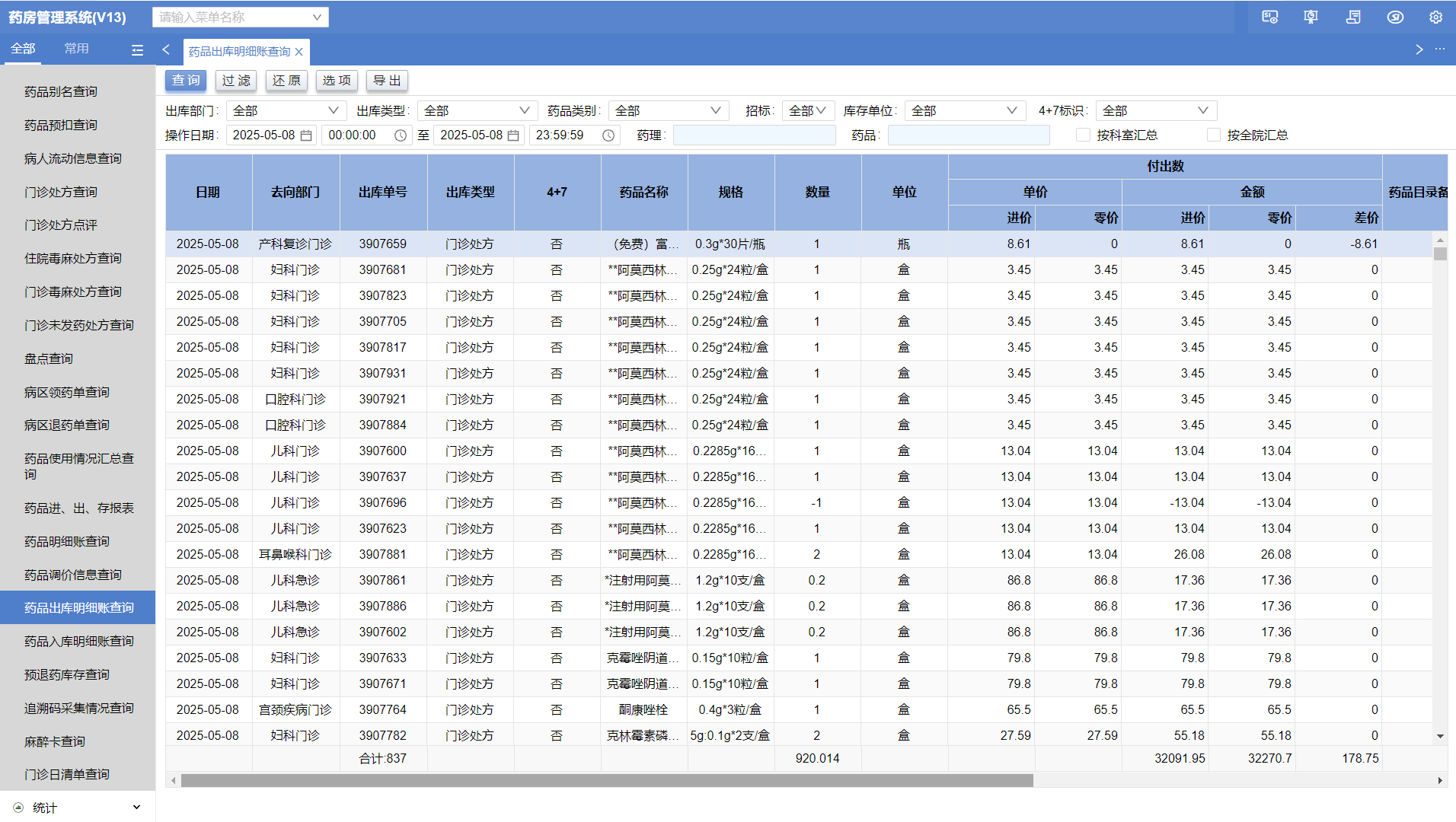Image resolution: width=1456 pixels, height=822 pixels.
Task: Open the receipt document icon in header
Action: 1353,17
